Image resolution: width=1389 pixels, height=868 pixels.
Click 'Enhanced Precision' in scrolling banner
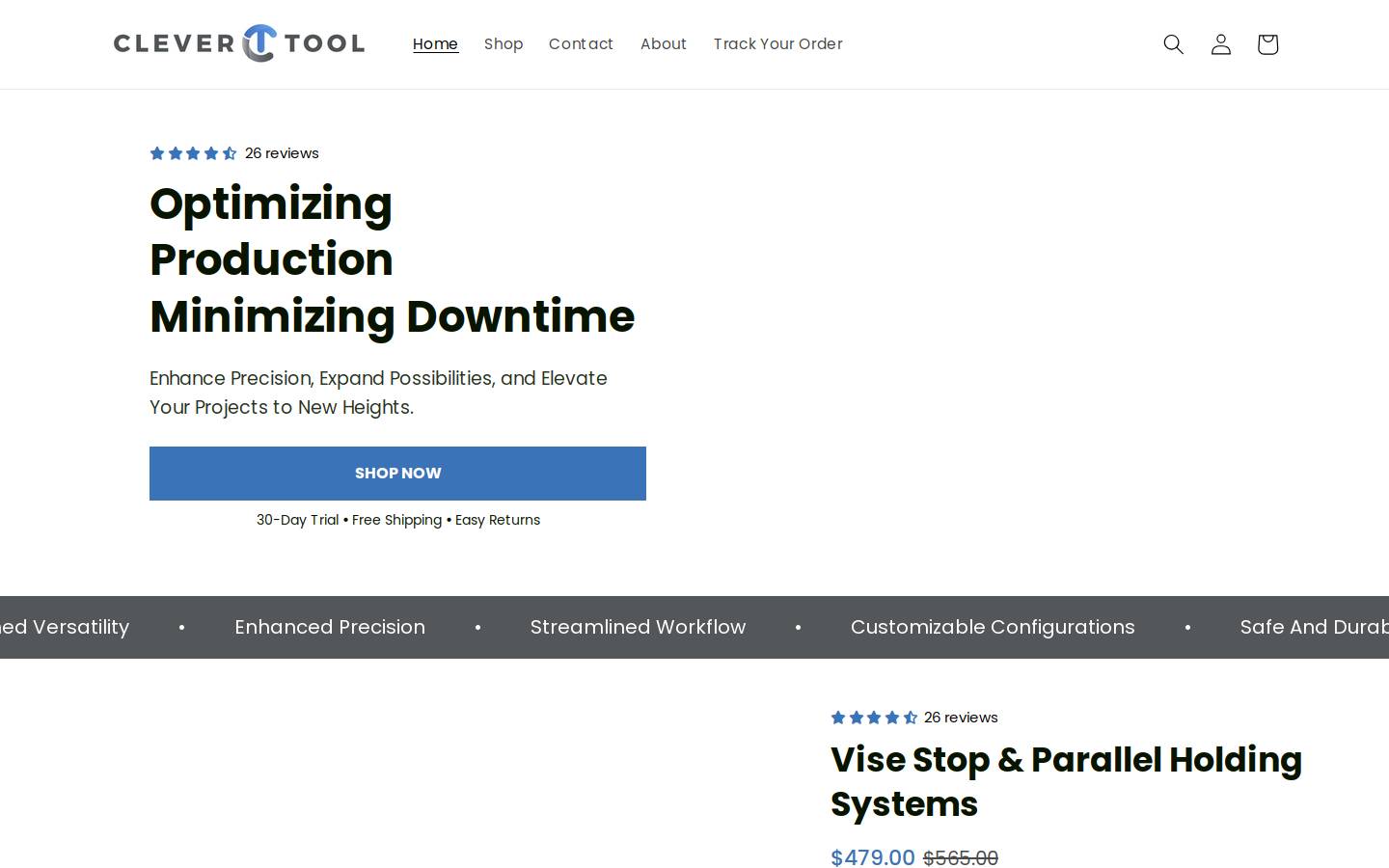[x=330, y=627]
